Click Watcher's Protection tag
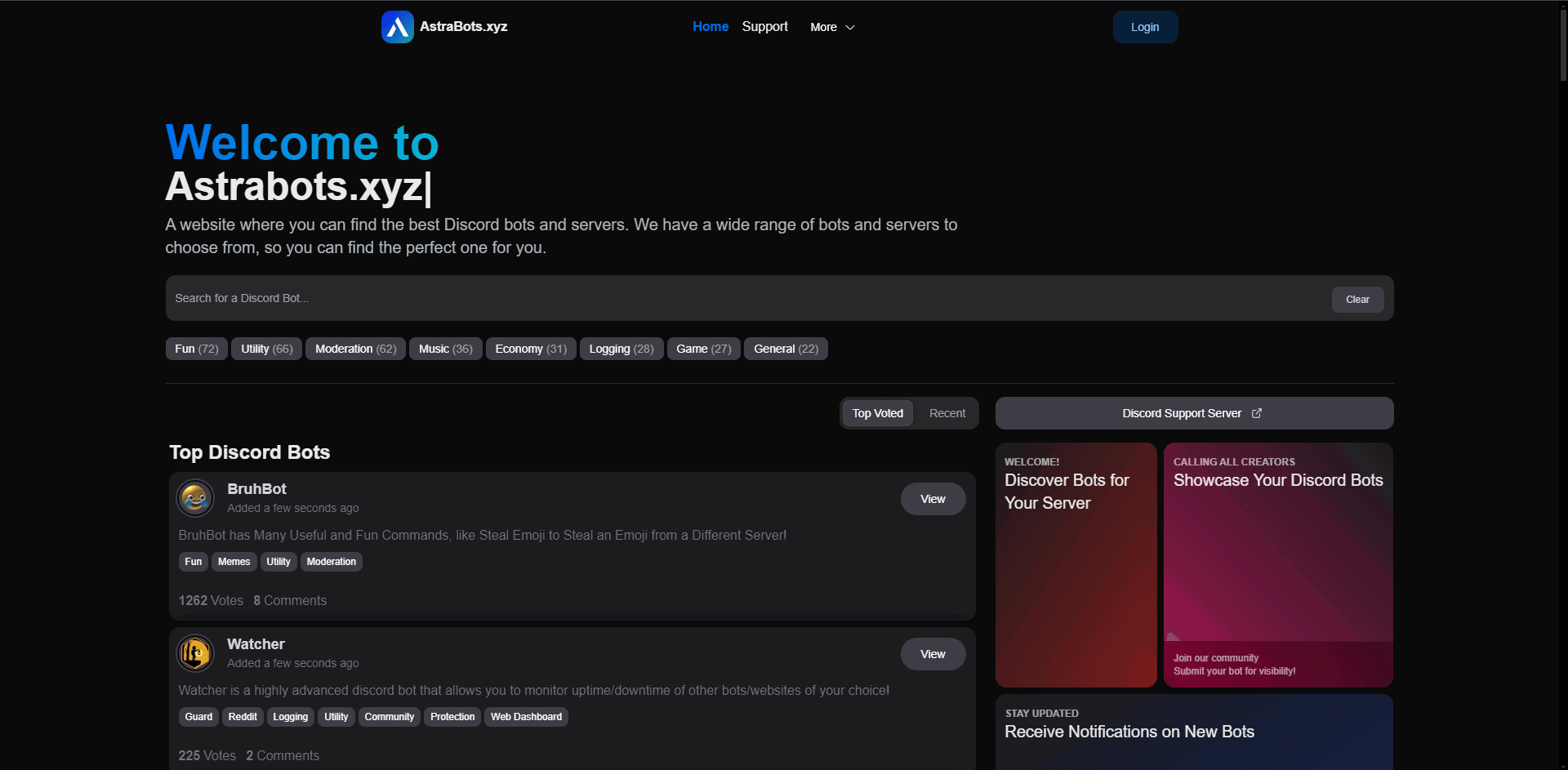The height and width of the screenshot is (770, 1568). [452, 717]
